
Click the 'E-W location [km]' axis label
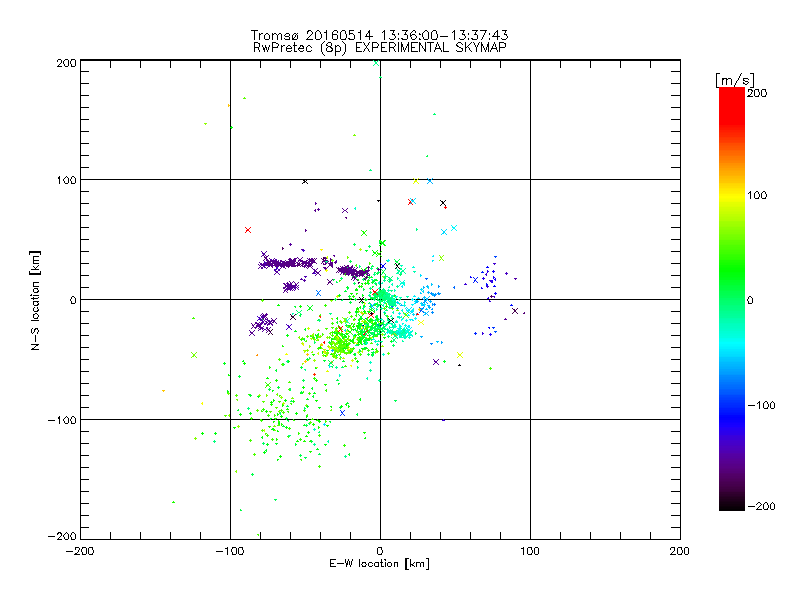[x=379, y=563]
